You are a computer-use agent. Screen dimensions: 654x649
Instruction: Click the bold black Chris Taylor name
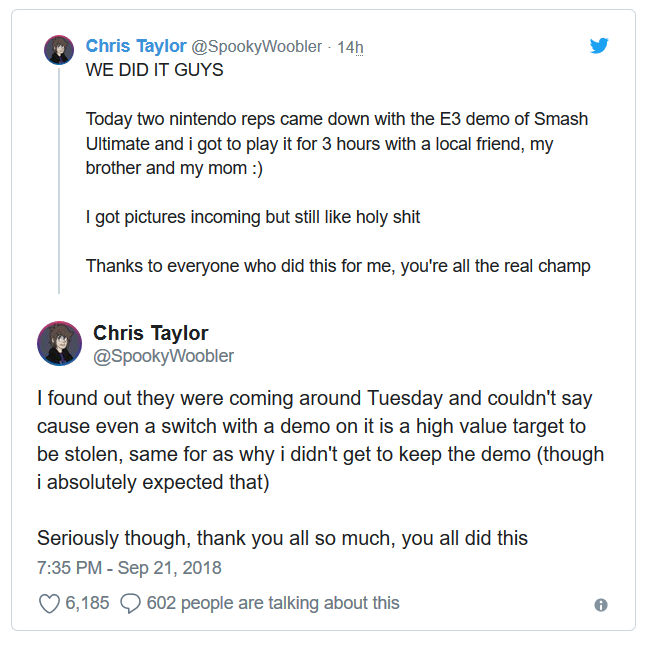click(151, 333)
